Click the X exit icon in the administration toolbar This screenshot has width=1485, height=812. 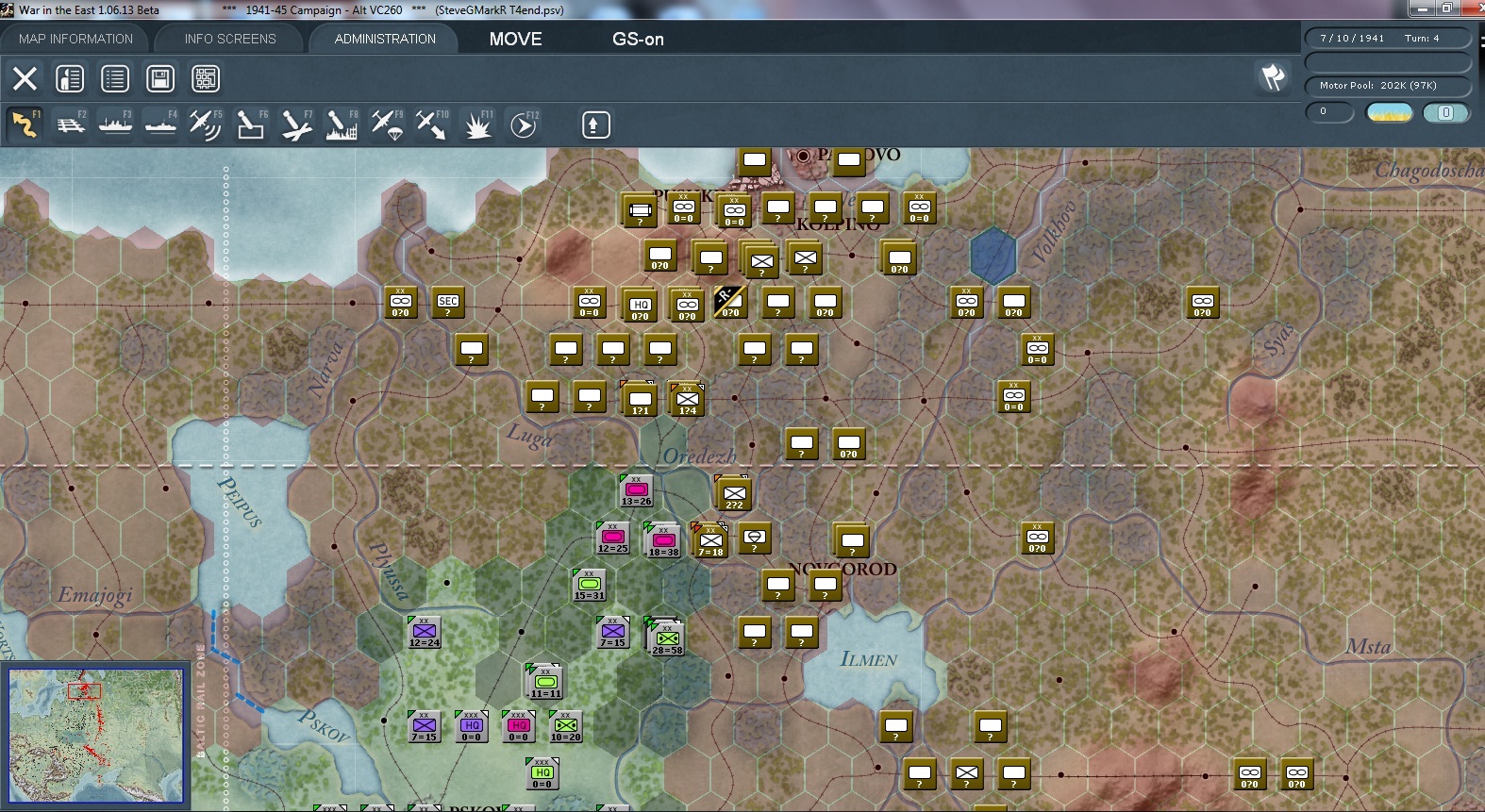pyautogui.click(x=25, y=78)
